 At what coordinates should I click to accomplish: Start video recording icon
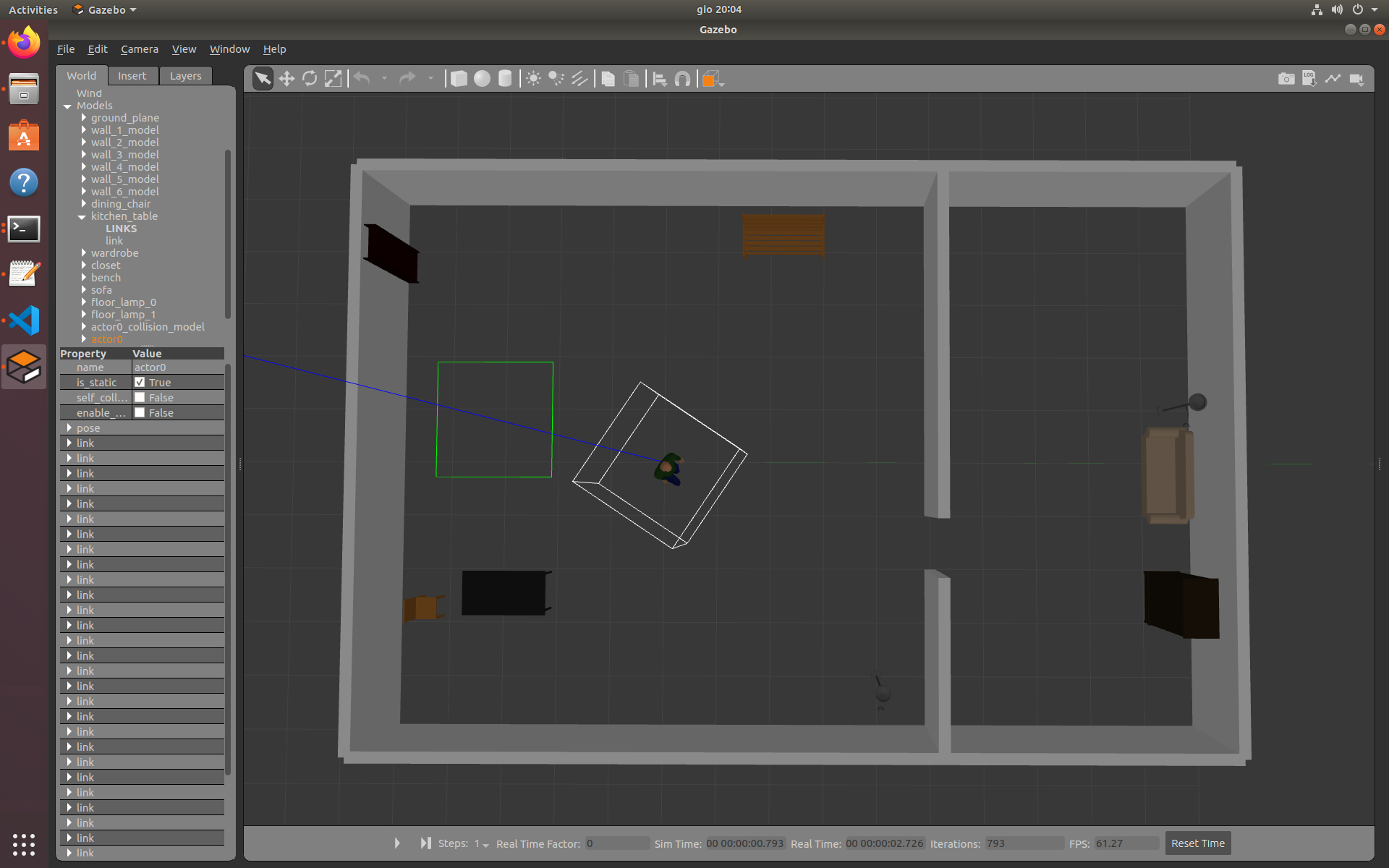tap(1356, 79)
